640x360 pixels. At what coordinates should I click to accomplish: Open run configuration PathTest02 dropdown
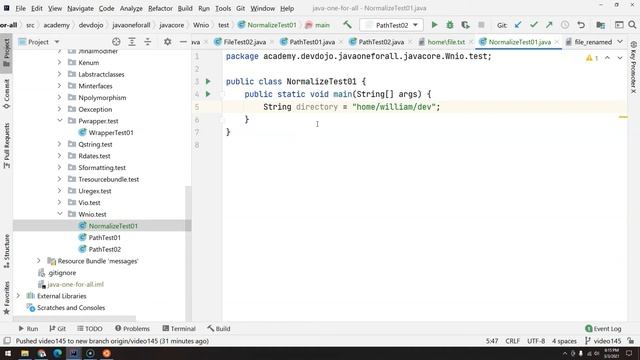(x=391, y=25)
